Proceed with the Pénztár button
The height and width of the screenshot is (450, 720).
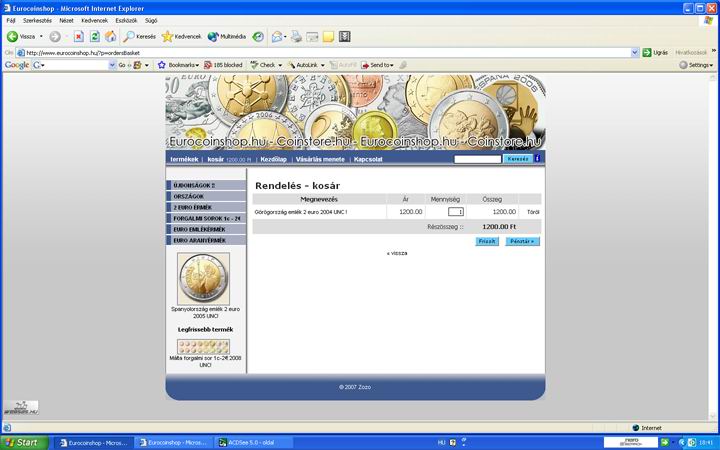pyautogui.click(x=523, y=241)
